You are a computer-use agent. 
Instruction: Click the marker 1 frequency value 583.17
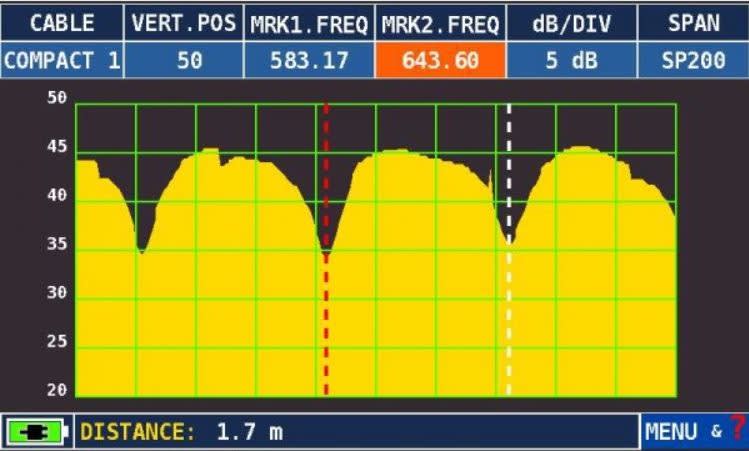[308, 61]
